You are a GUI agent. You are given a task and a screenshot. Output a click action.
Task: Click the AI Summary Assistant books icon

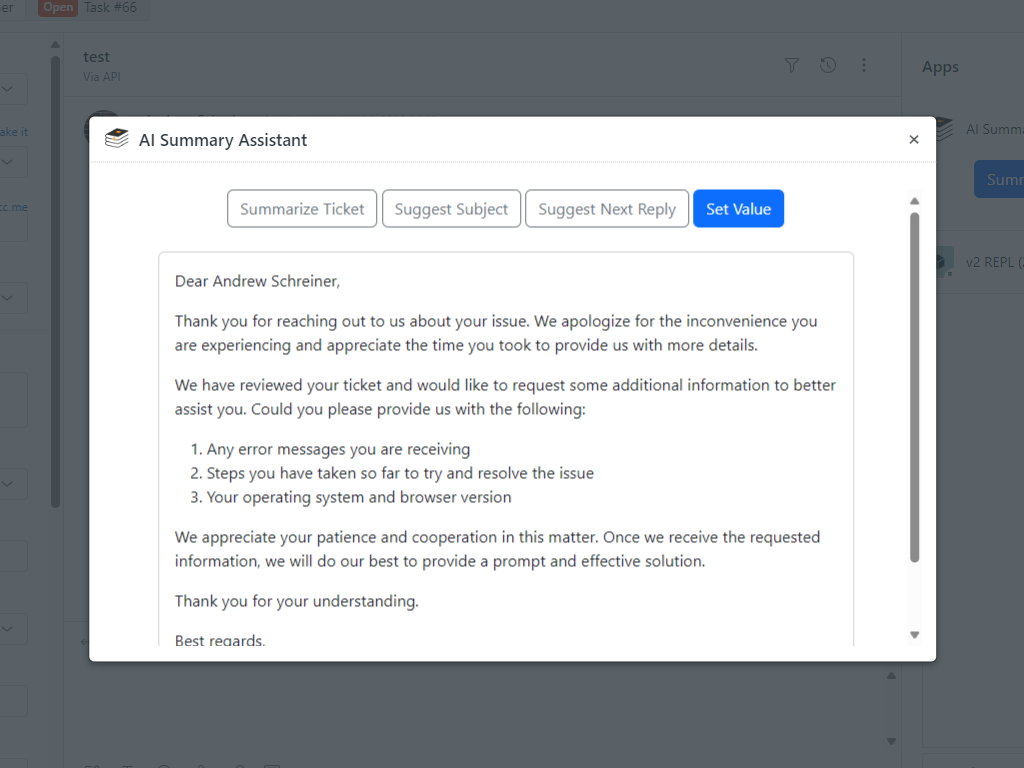(117, 140)
